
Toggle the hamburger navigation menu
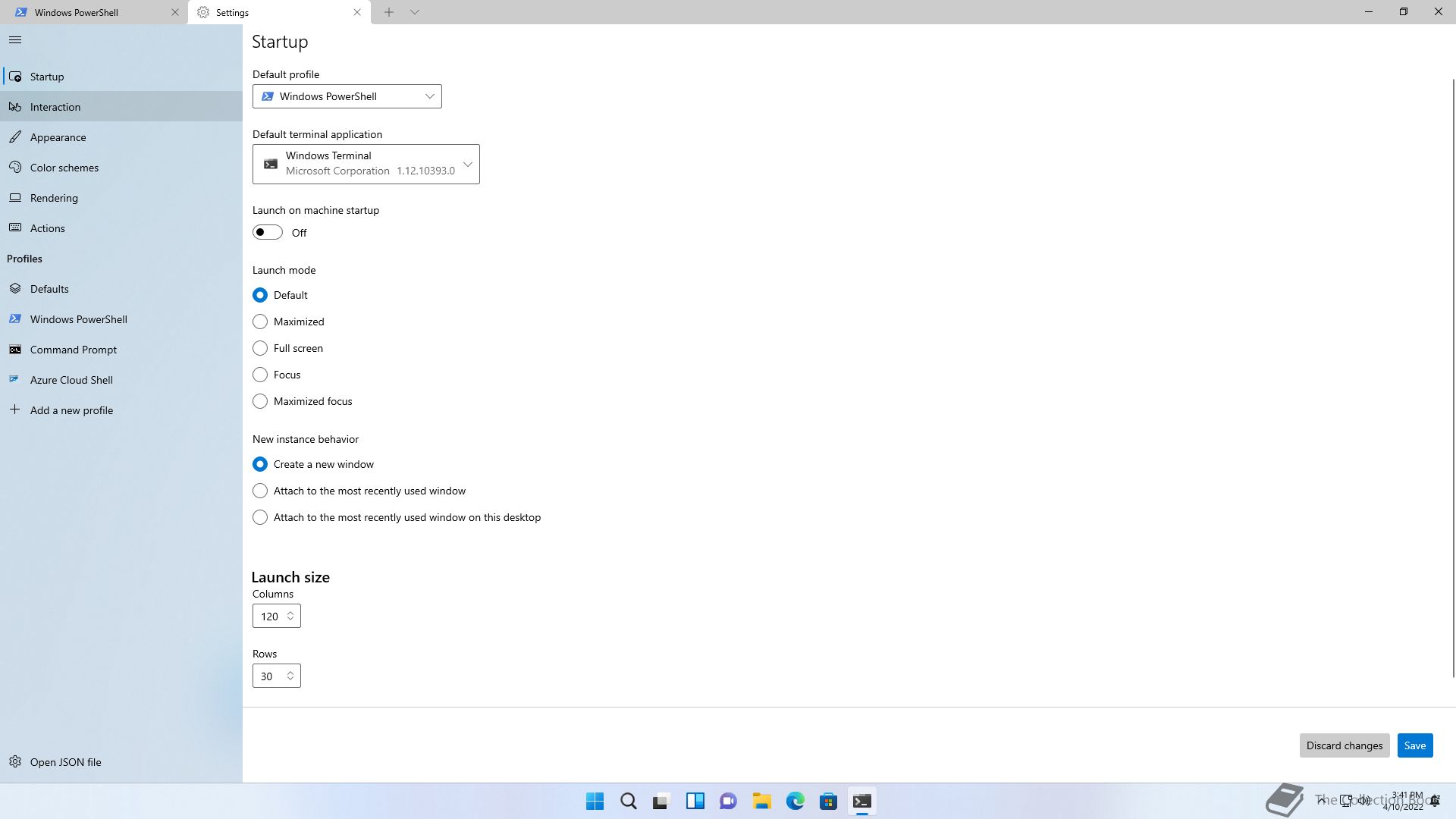(15, 40)
